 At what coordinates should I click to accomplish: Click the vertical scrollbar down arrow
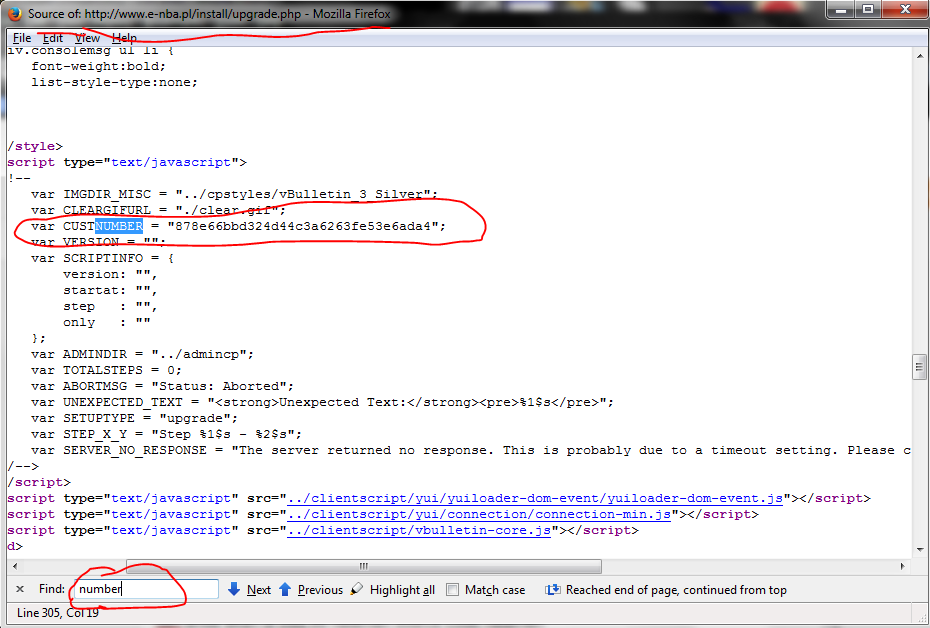coord(920,550)
